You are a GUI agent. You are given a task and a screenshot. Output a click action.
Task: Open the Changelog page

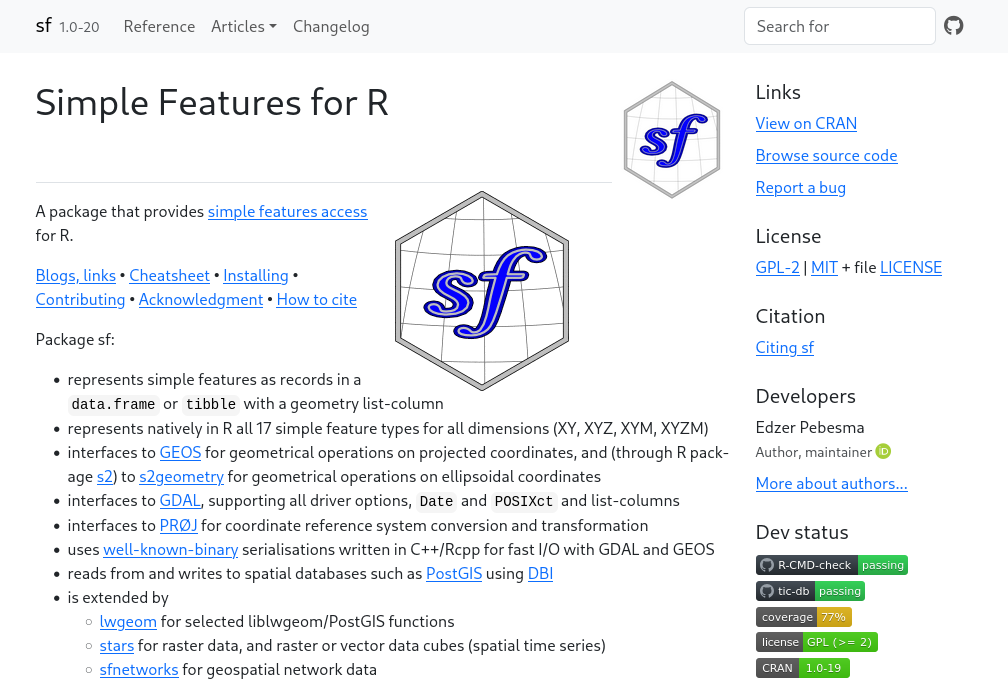click(331, 26)
